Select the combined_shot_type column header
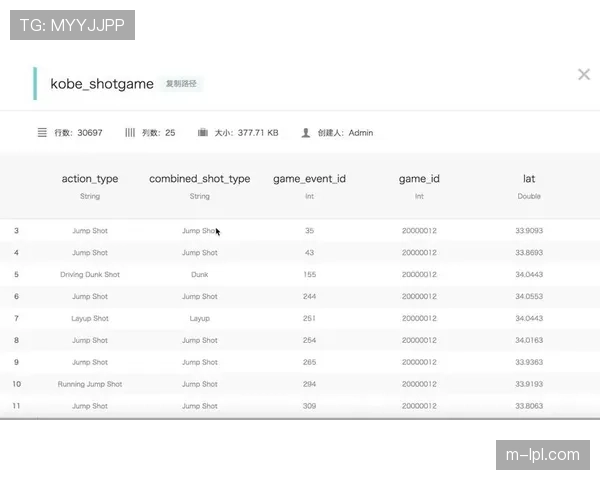Viewport: 600px width, 480px height. (x=200, y=179)
